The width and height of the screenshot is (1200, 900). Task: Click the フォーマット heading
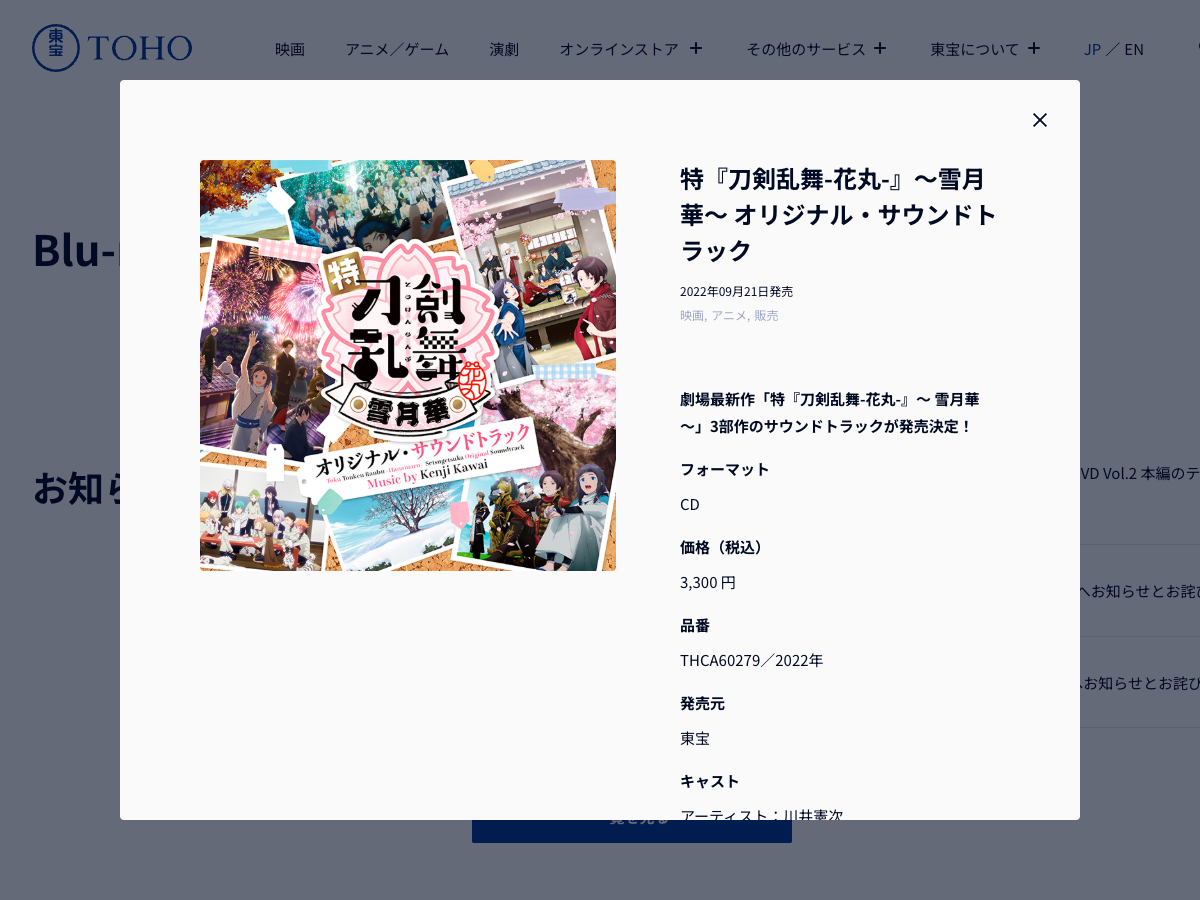click(x=725, y=469)
